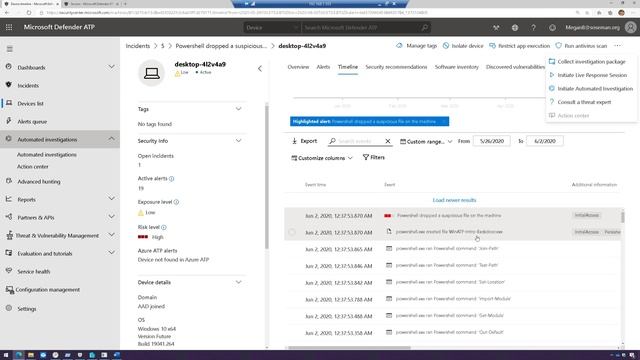The image size is (640, 360).
Task: Show Exposure level info icon
Action: (176, 202)
